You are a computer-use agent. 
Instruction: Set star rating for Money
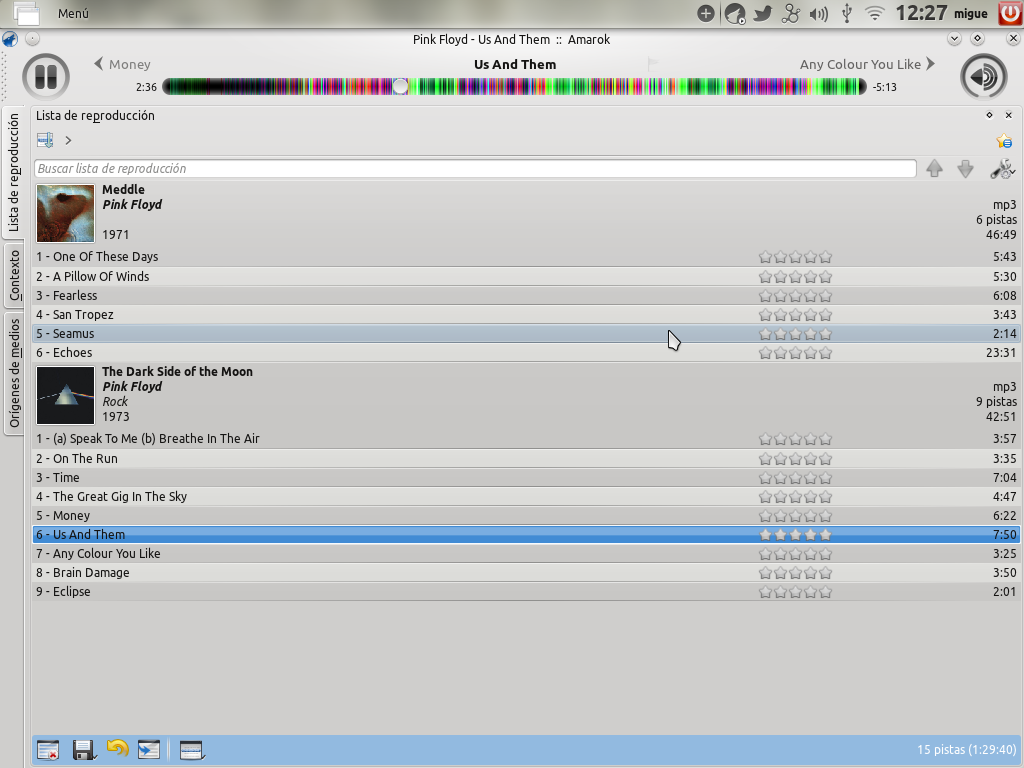[795, 516]
